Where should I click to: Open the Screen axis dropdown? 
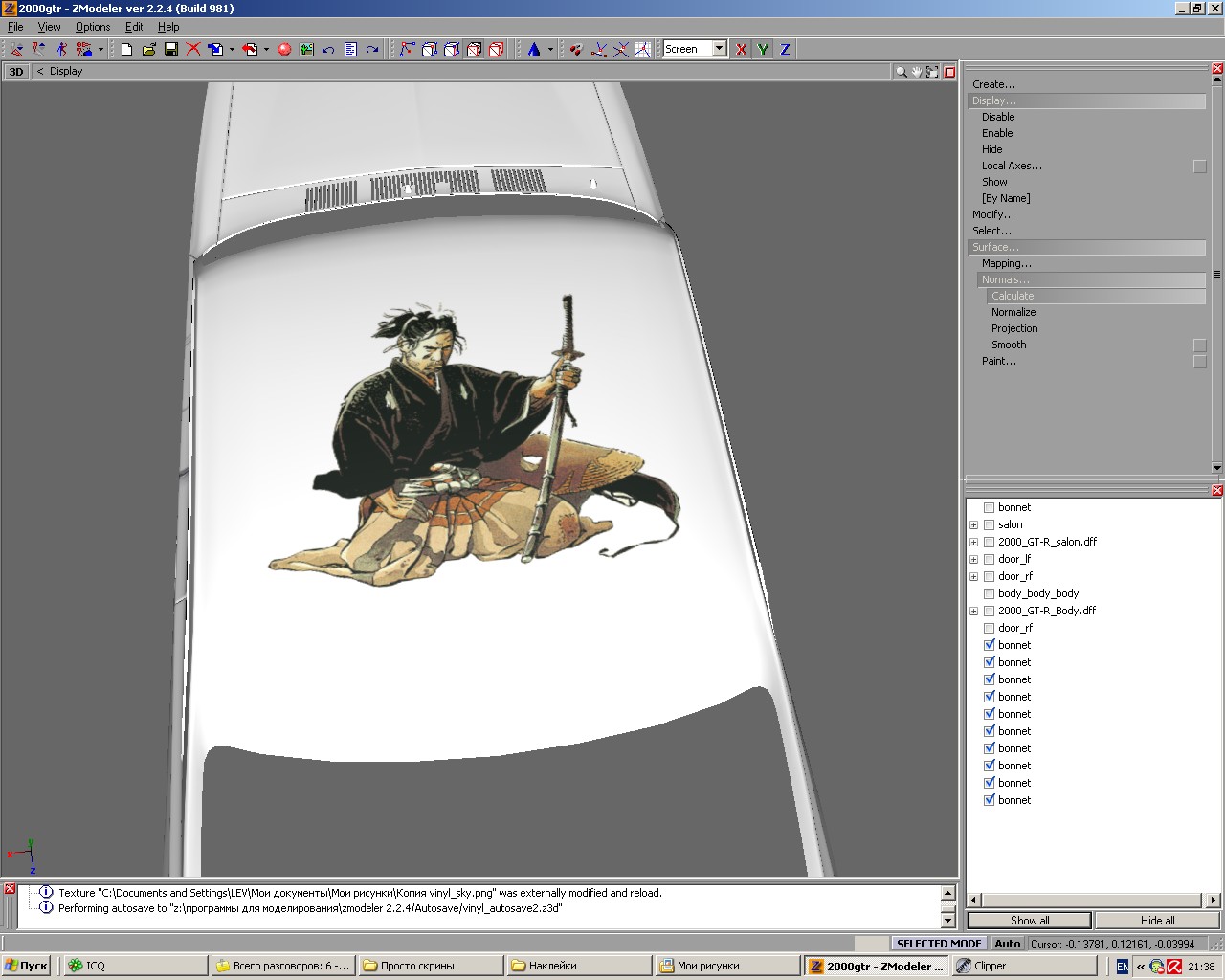tap(719, 49)
